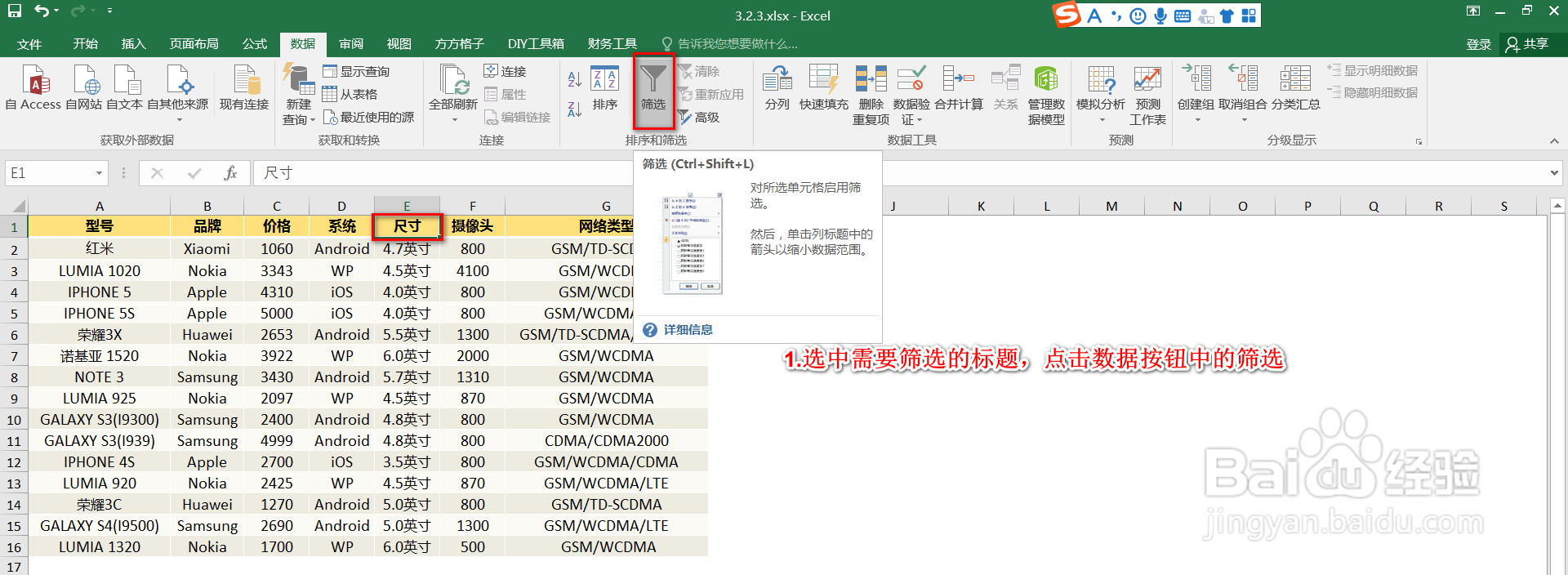This screenshot has width=1568, height=575.
Task: Click the Tell me (告诉我您想要做什么) box
Action: (x=730, y=44)
